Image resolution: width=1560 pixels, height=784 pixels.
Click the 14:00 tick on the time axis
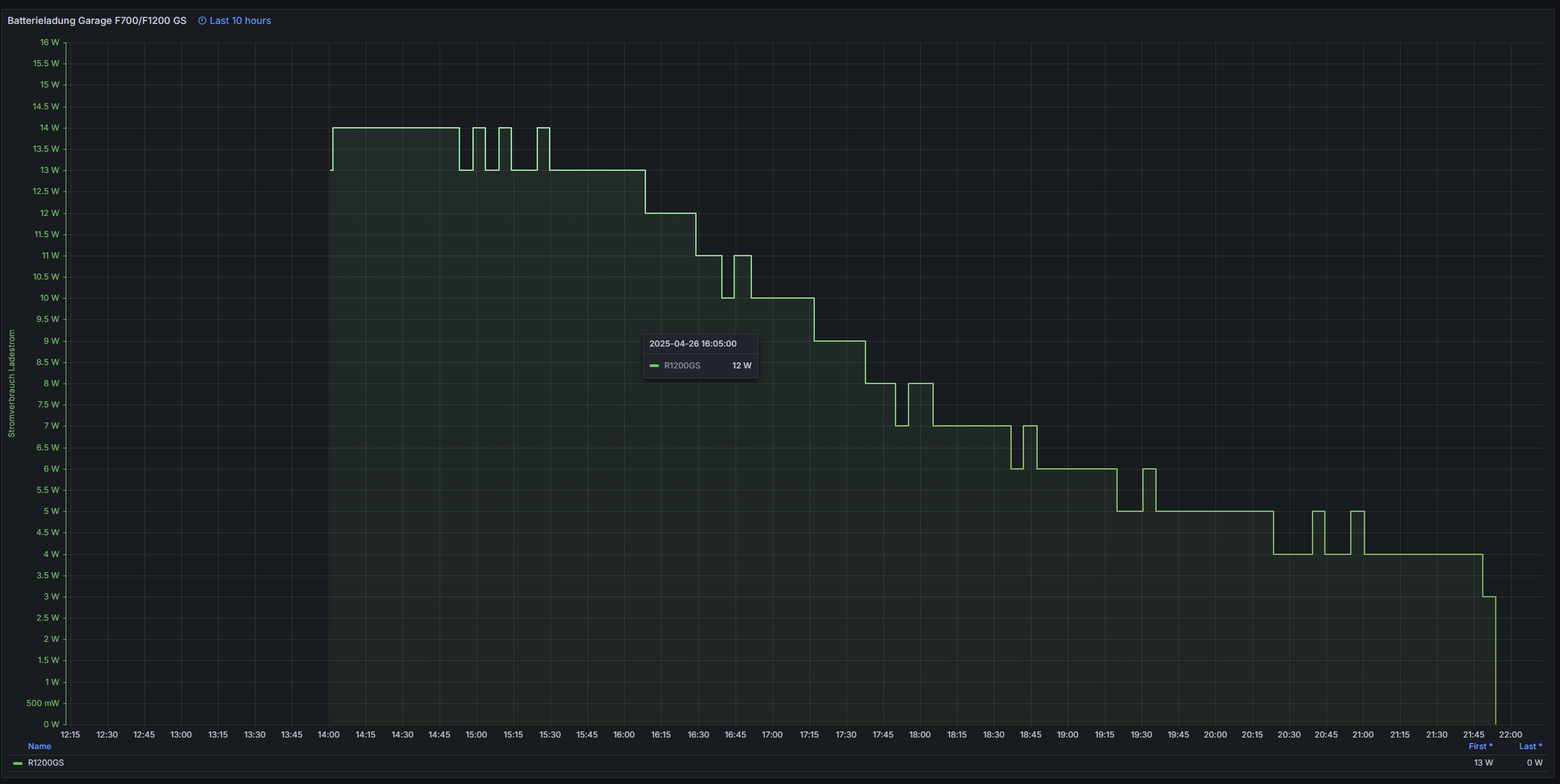coord(328,735)
